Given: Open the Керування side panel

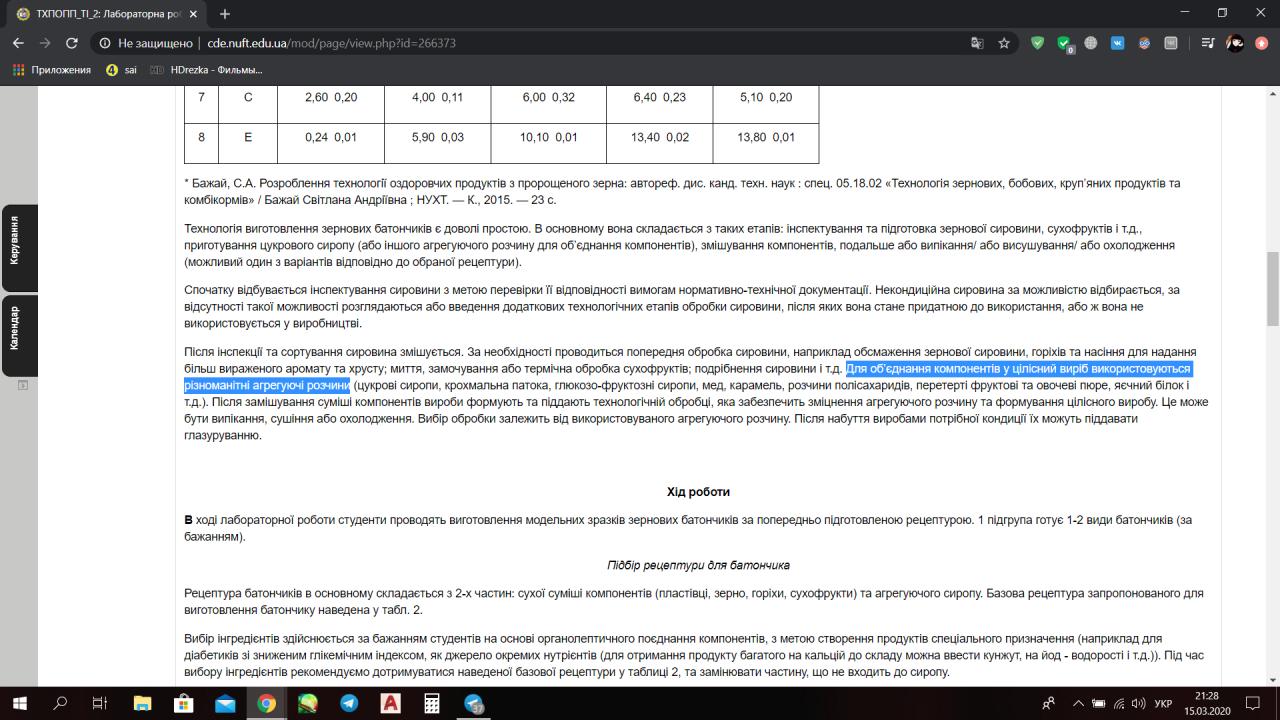Looking at the screenshot, I should [15, 240].
